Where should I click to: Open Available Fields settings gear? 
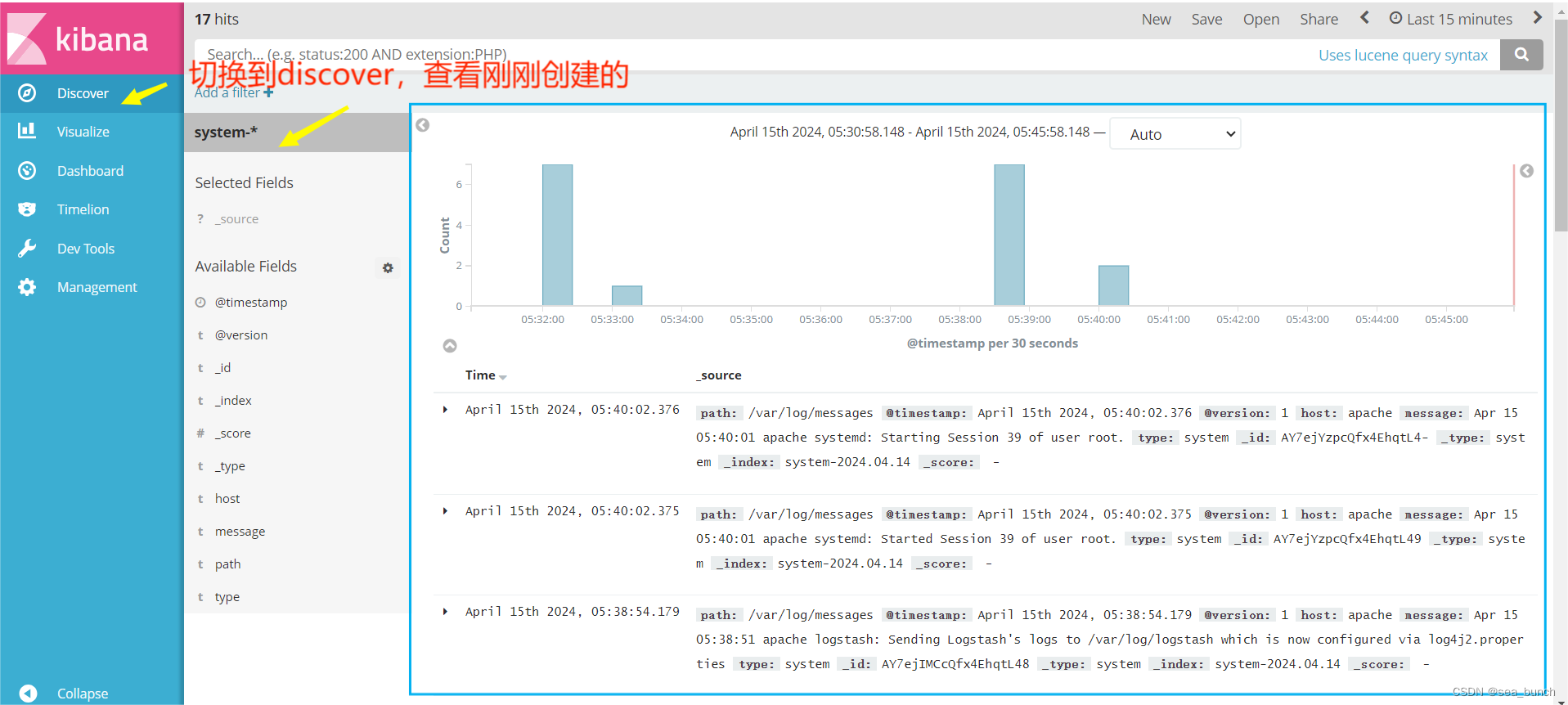(388, 267)
